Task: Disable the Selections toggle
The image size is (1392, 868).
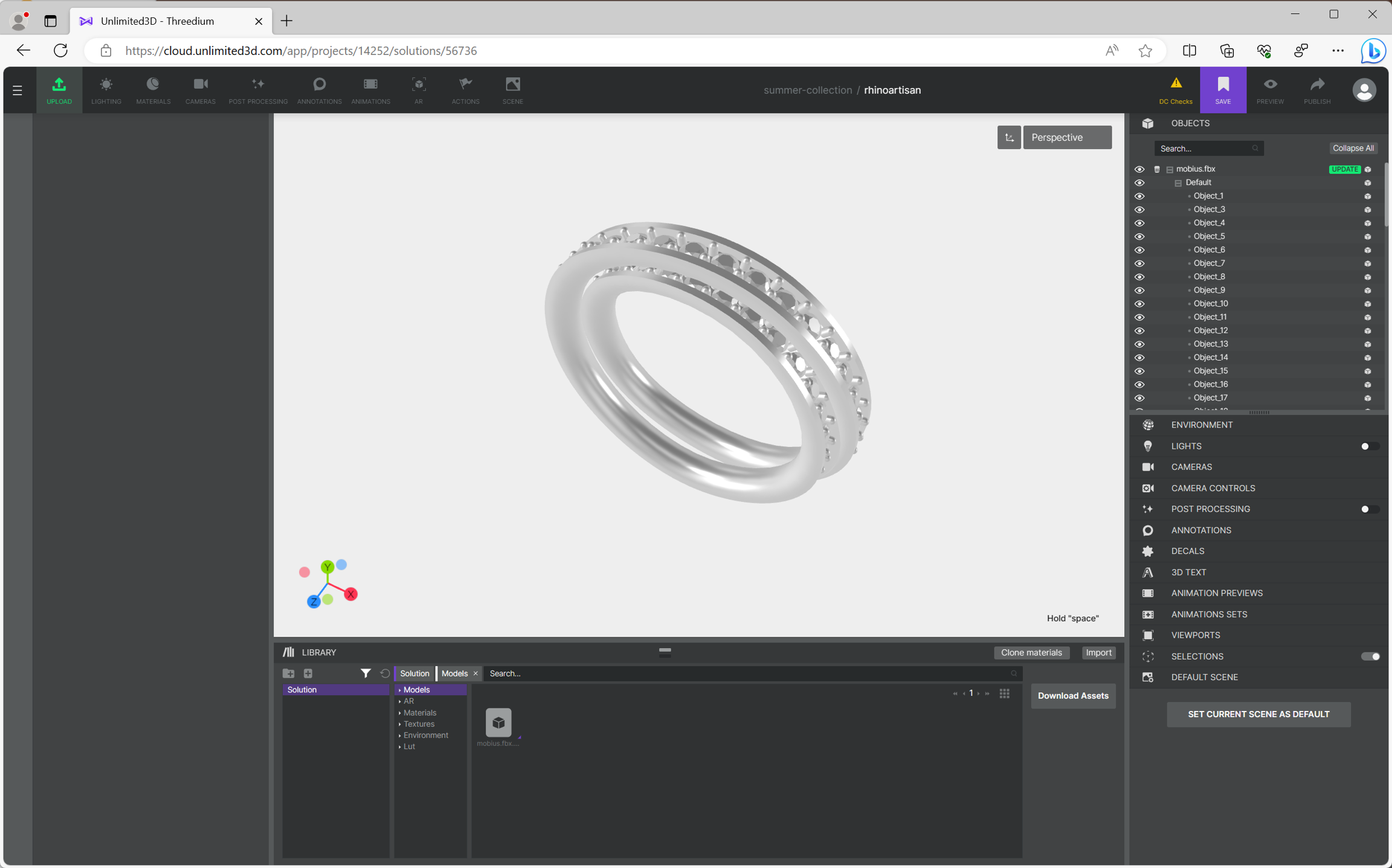Action: coord(1370,657)
